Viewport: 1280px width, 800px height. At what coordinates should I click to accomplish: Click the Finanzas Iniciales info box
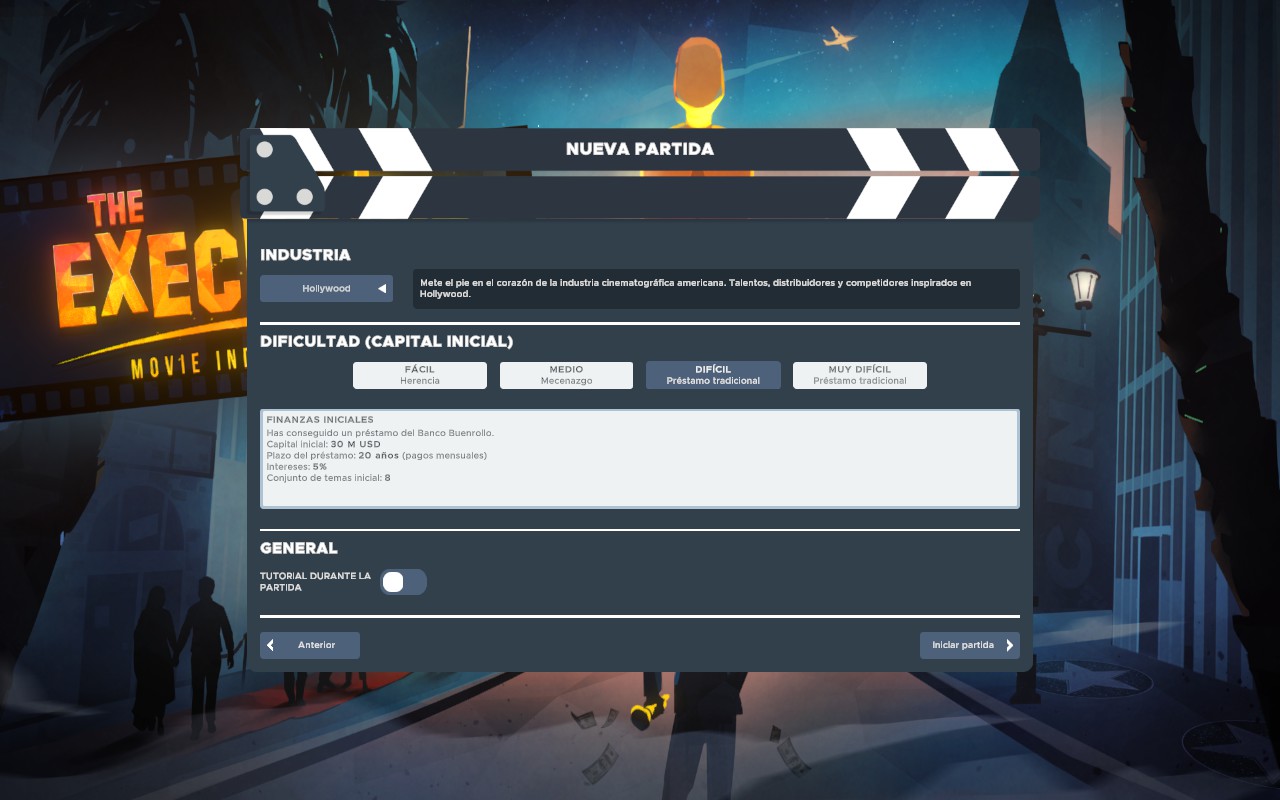tap(640, 459)
